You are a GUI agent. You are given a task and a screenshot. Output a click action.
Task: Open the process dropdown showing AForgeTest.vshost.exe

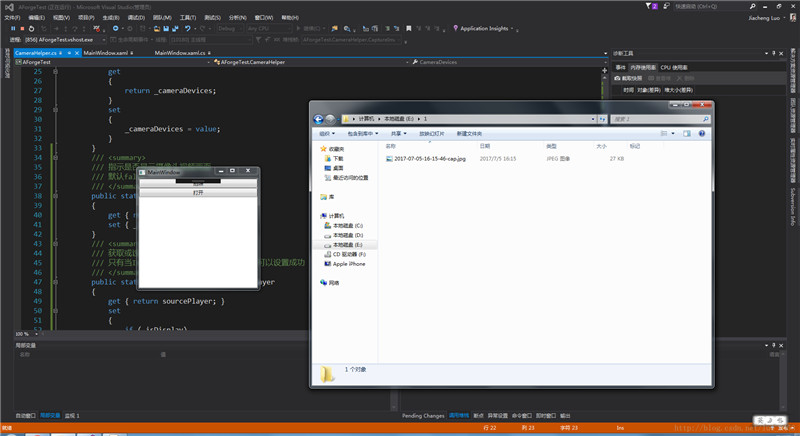pos(104,40)
